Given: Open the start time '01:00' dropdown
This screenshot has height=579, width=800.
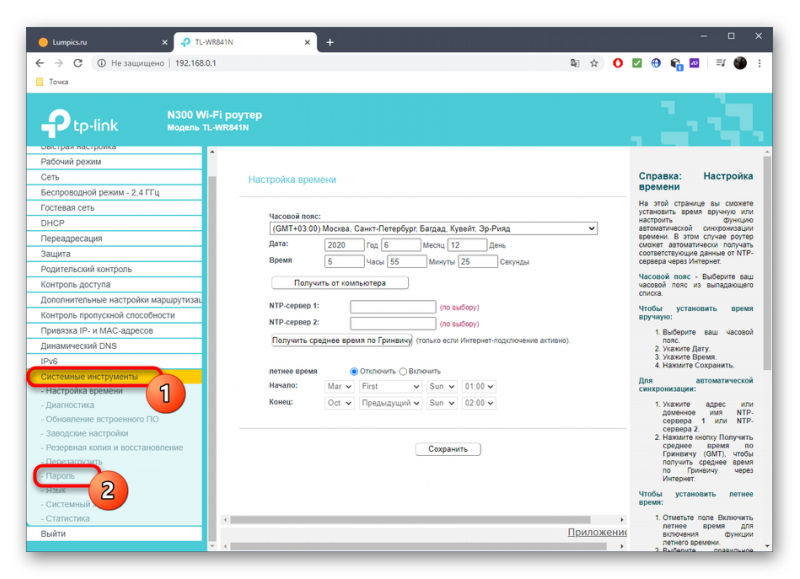Looking at the screenshot, I should [x=479, y=387].
